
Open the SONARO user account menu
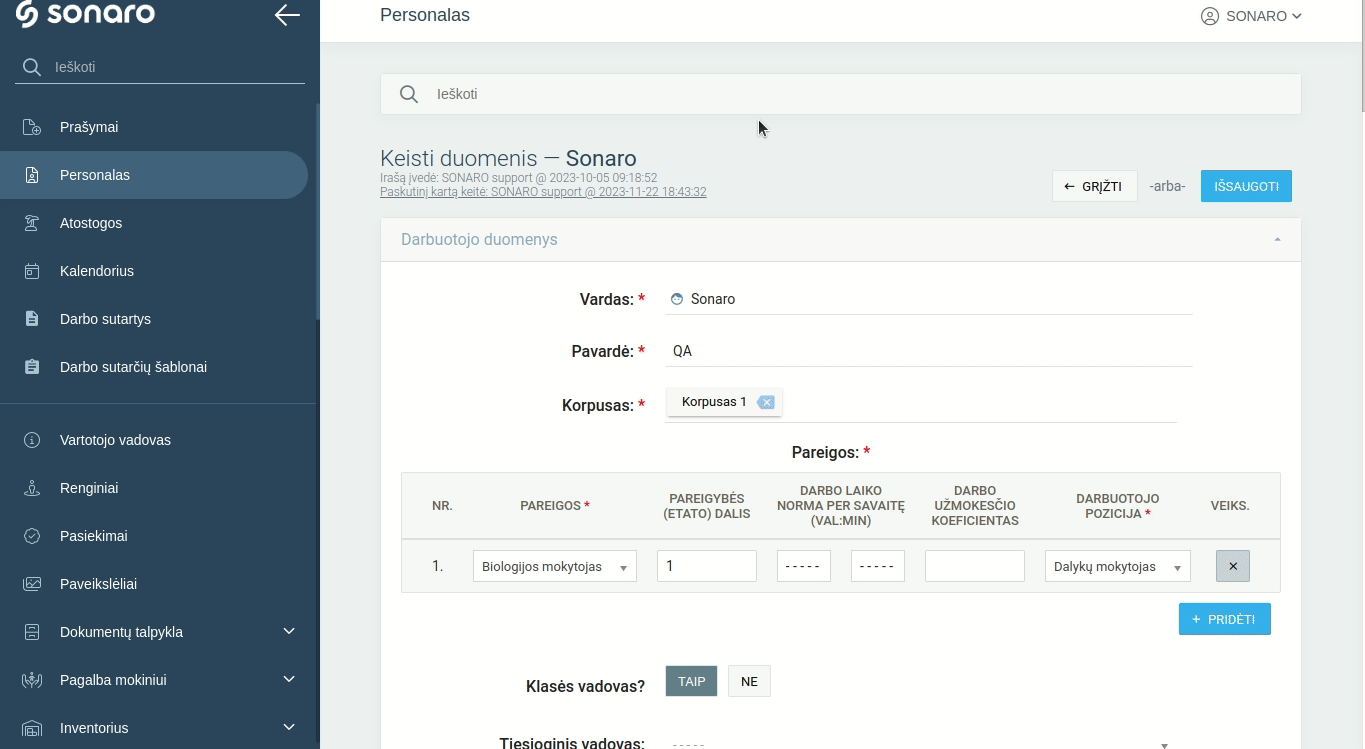point(1251,16)
